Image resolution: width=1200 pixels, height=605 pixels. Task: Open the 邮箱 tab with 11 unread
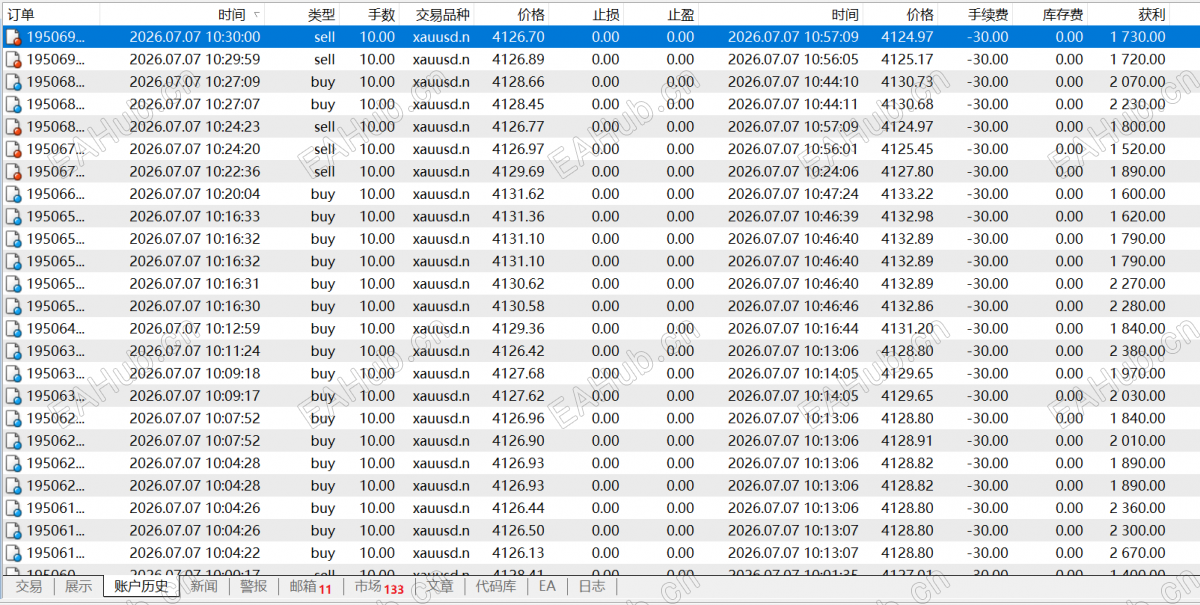tap(310, 587)
